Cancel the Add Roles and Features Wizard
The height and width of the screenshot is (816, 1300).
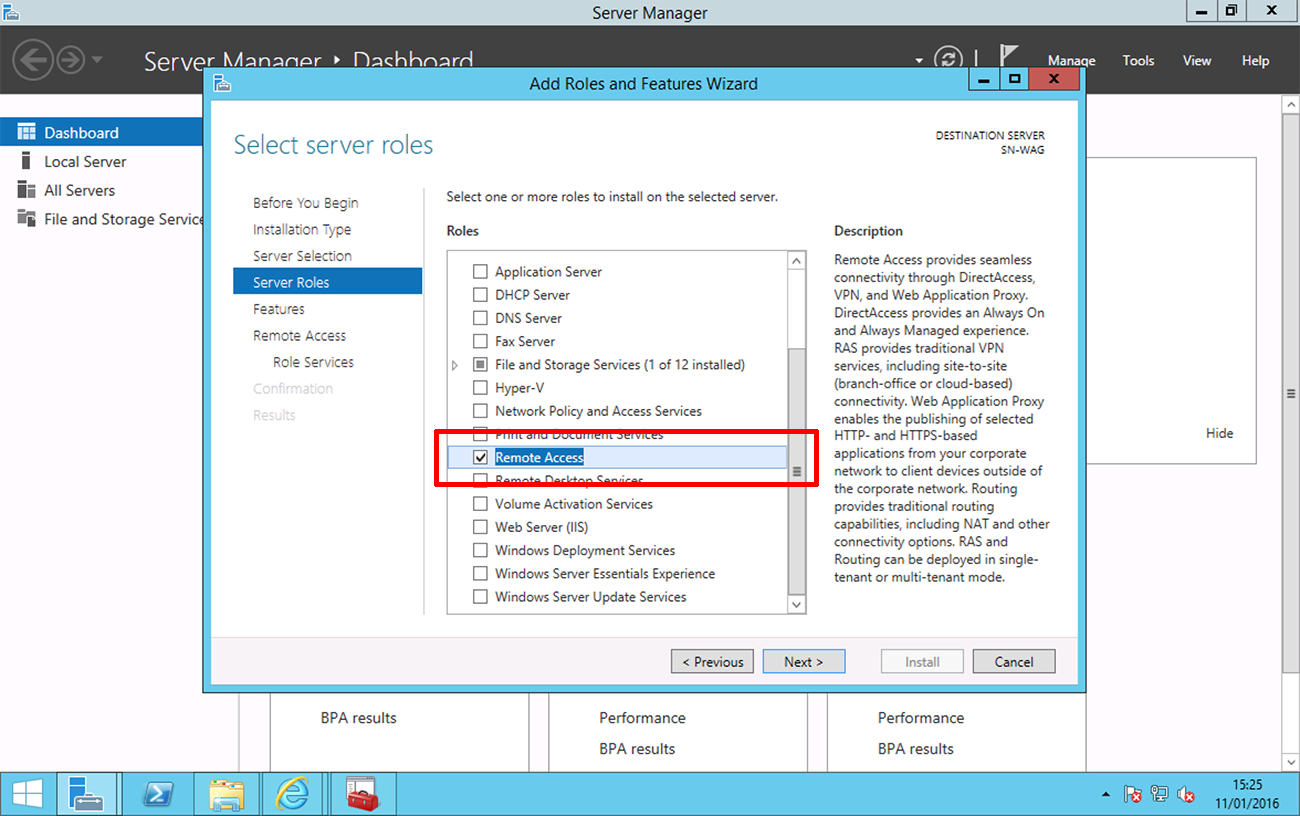[1014, 661]
